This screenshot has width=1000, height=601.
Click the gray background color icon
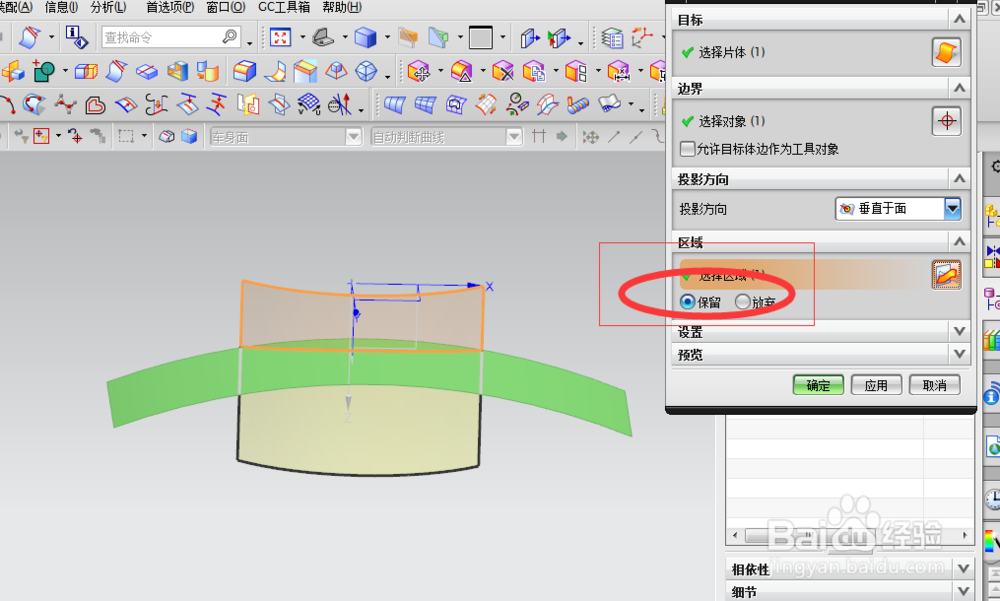[481, 38]
